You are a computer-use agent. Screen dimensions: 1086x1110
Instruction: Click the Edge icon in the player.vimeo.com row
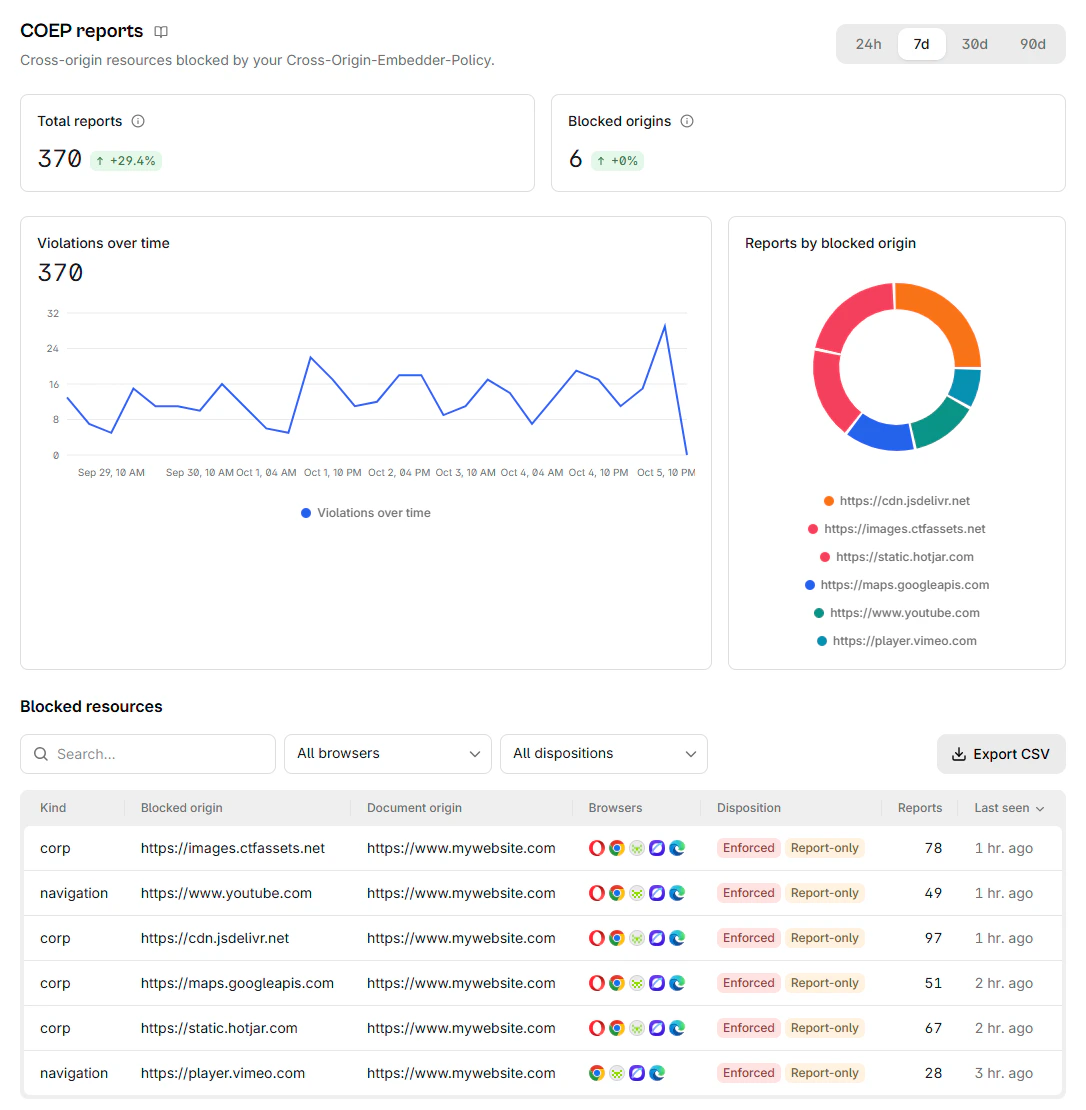pos(657,1073)
